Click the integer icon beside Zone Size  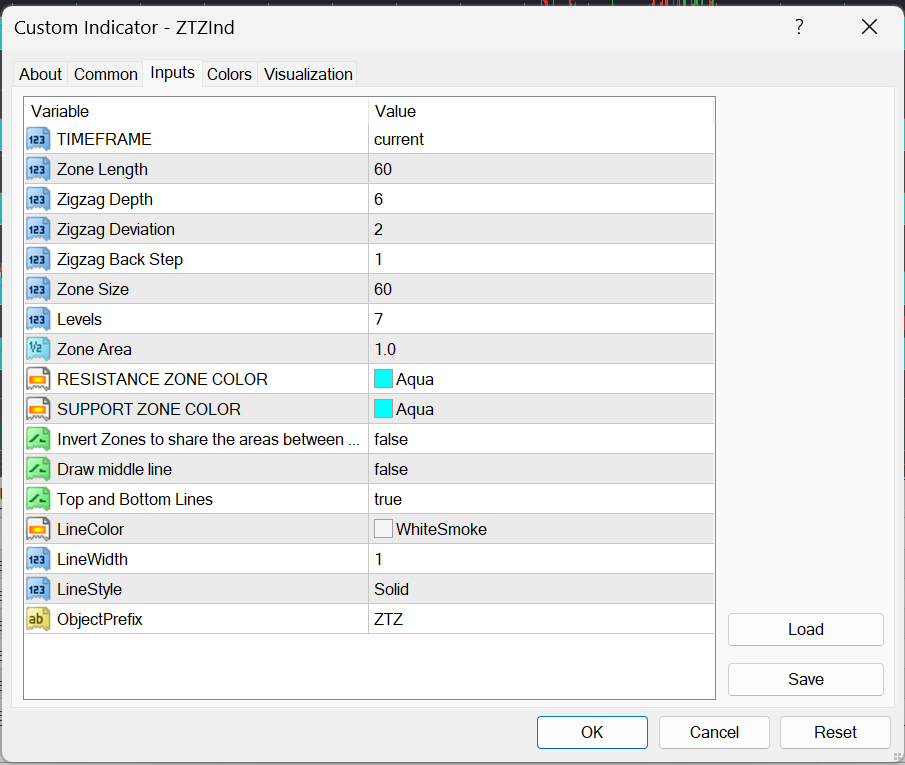click(x=38, y=289)
